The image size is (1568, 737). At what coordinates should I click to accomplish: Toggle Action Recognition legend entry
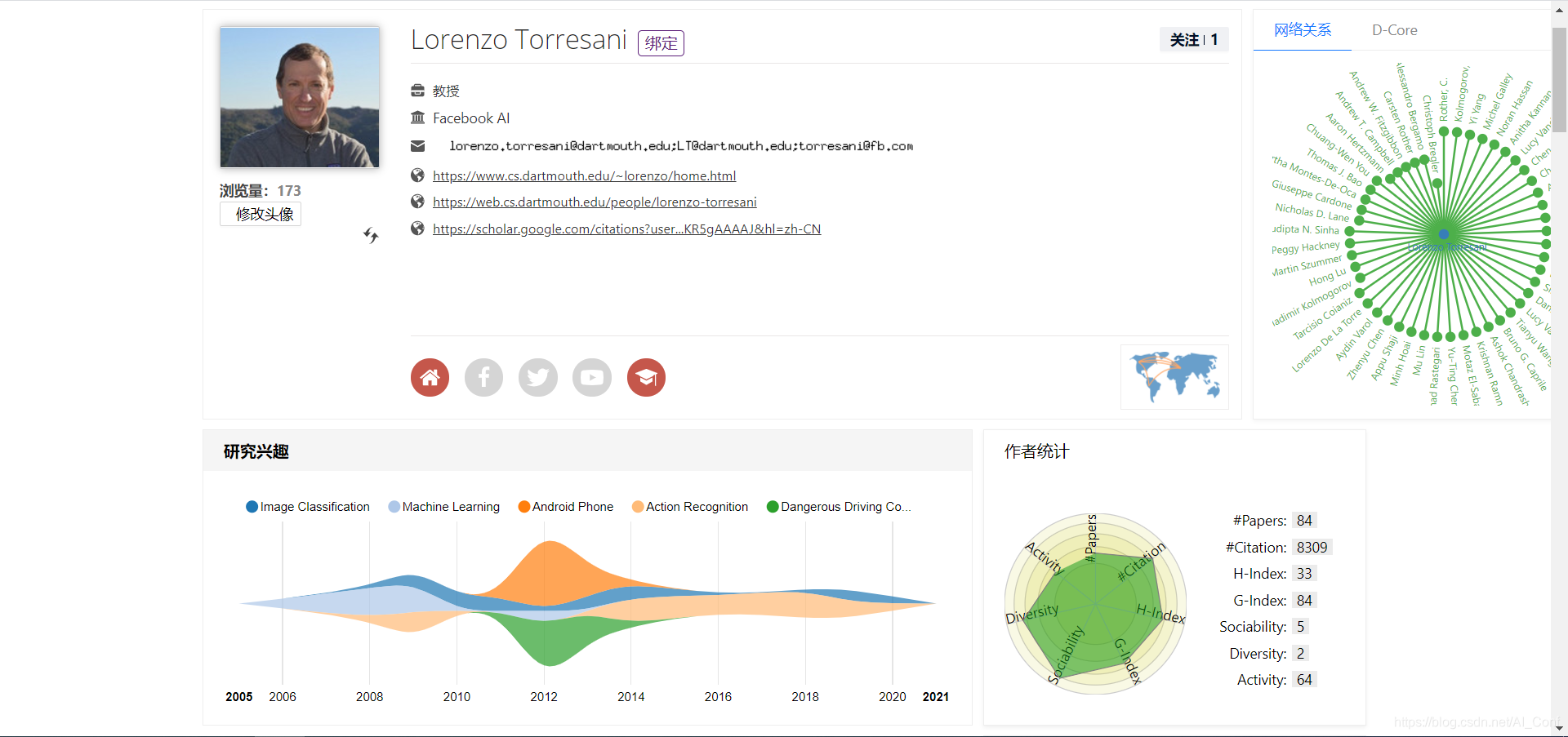(x=690, y=507)
